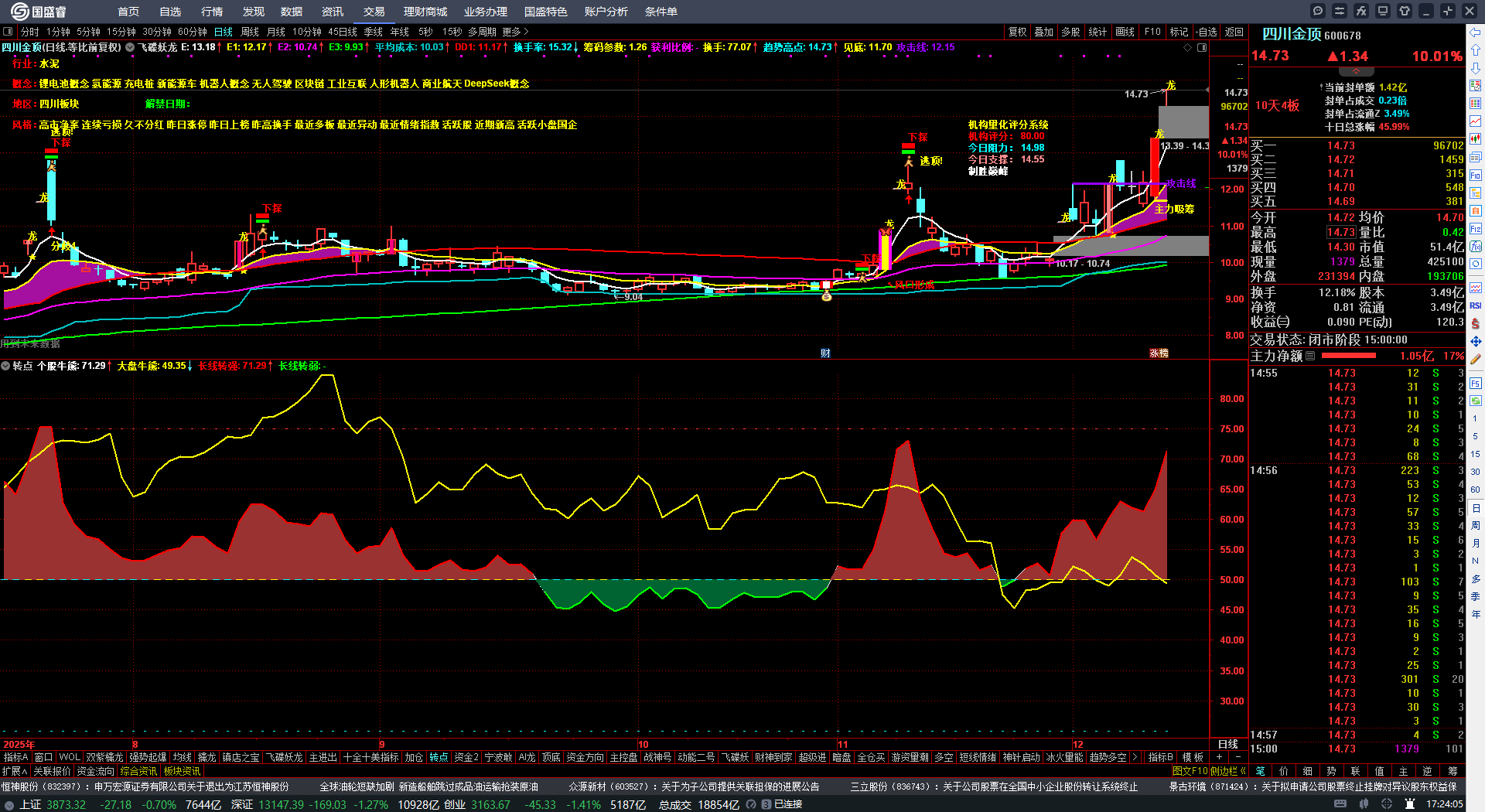The width and height of the screenshot is (1485, 812).
Task: Open the 转点 indicator dropdown circle
Action: [x=5, y=366]
